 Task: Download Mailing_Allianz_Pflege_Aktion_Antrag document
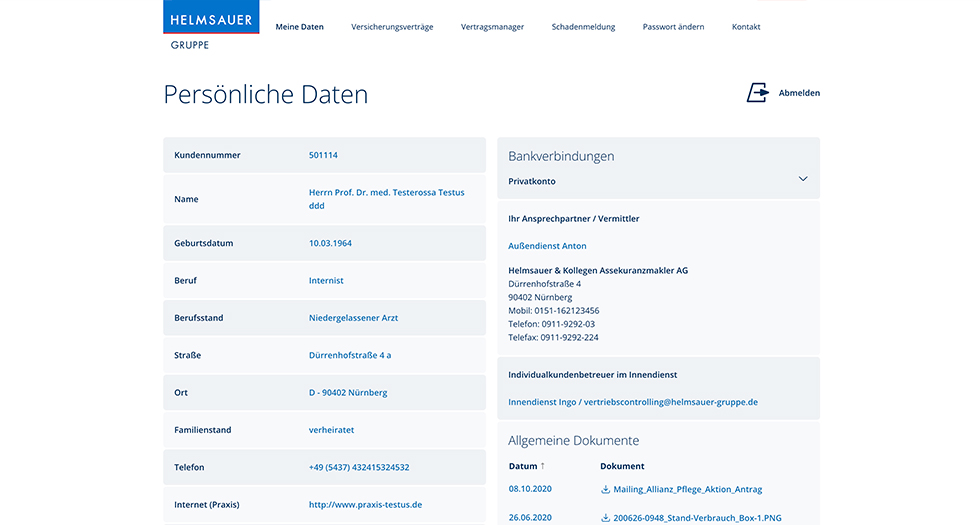click(x=688, y=489)
